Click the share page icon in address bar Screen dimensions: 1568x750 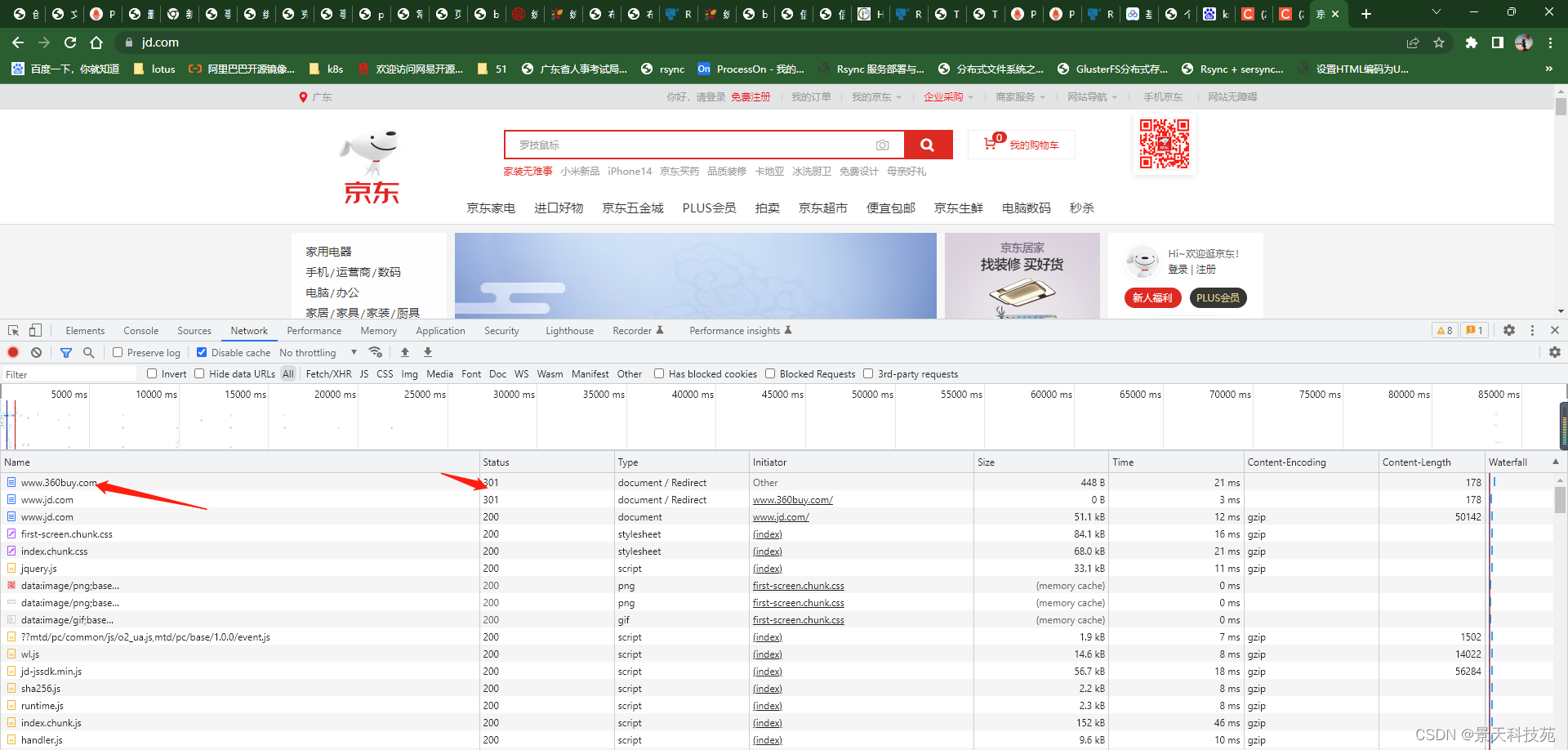click(x=1413, y=42)
